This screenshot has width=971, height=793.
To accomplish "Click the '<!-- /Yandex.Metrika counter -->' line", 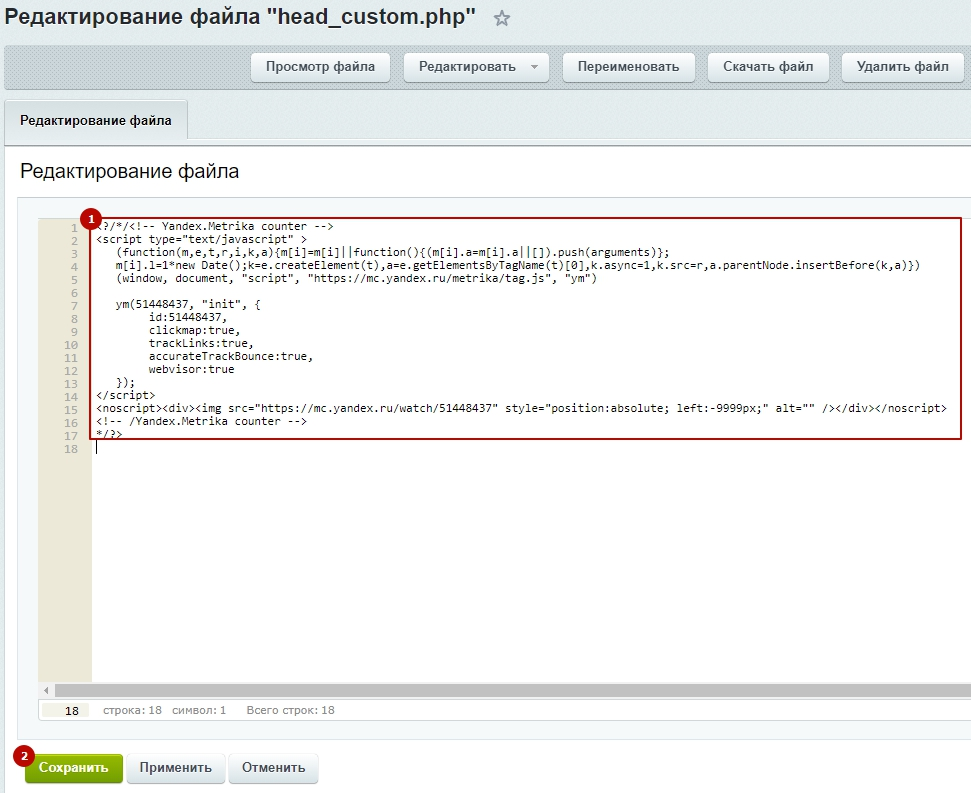I will pos(201,421).
